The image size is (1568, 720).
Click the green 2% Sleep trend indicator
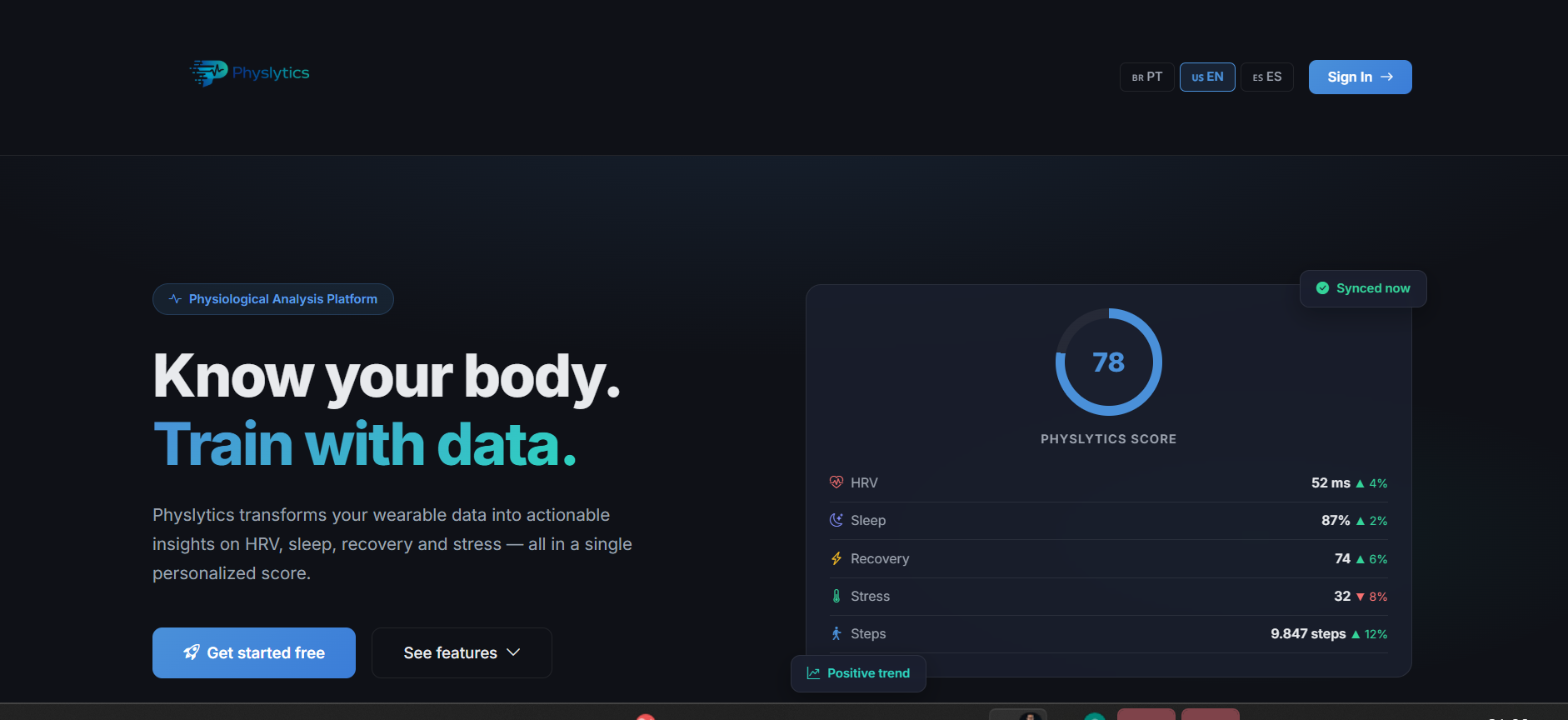pyautogui.click(x=1371, y=521)
